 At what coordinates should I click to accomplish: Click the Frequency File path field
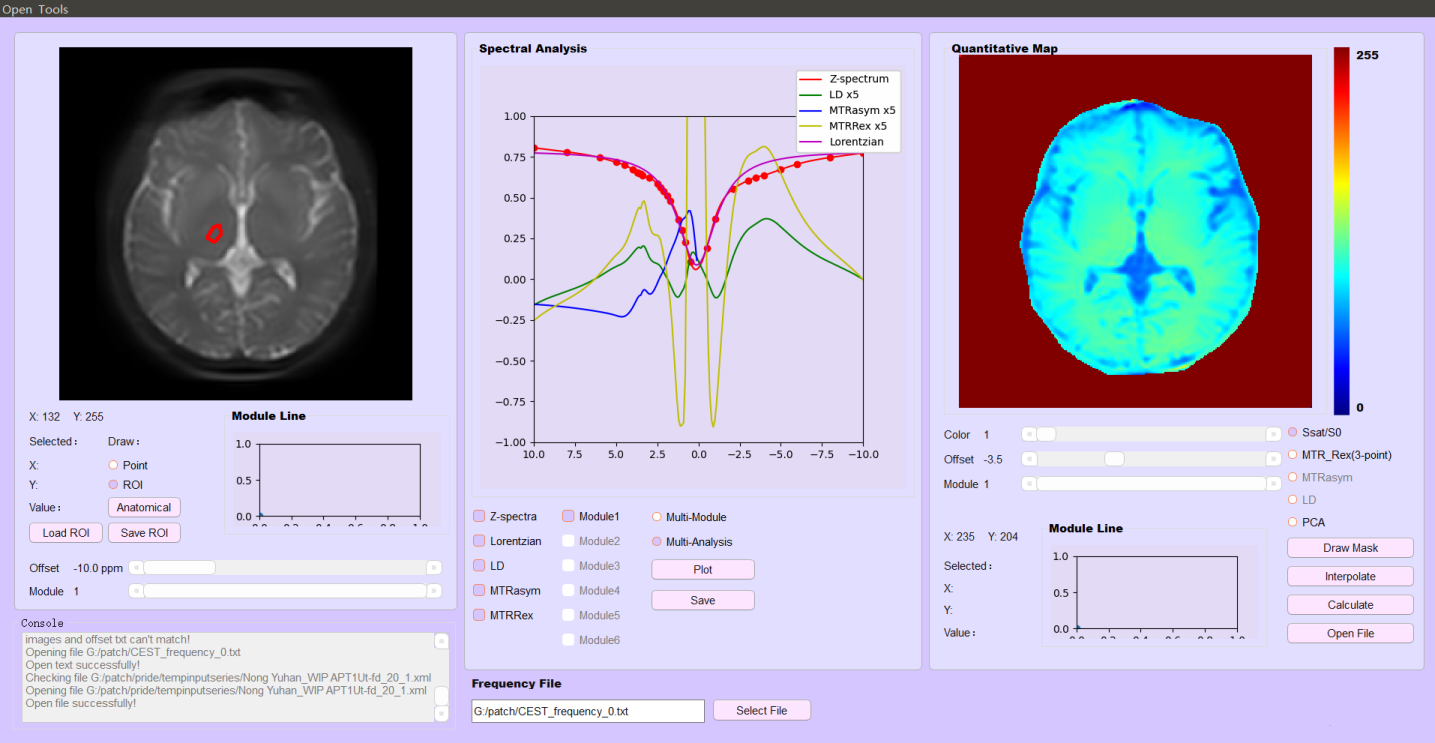588,711
